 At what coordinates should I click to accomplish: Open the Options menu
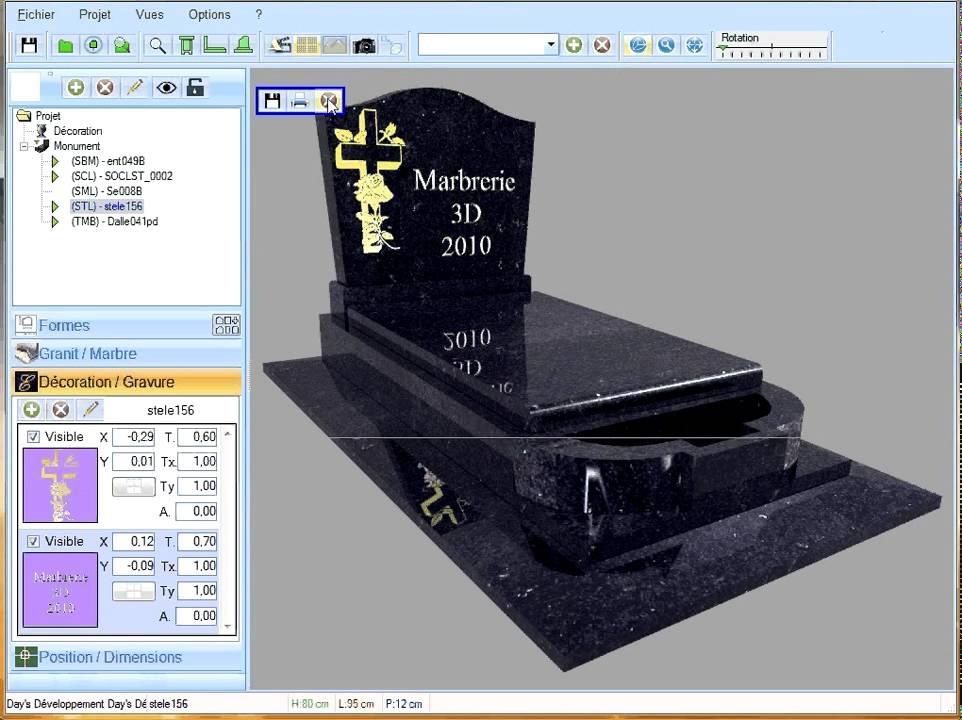click(x=209, y=15)
